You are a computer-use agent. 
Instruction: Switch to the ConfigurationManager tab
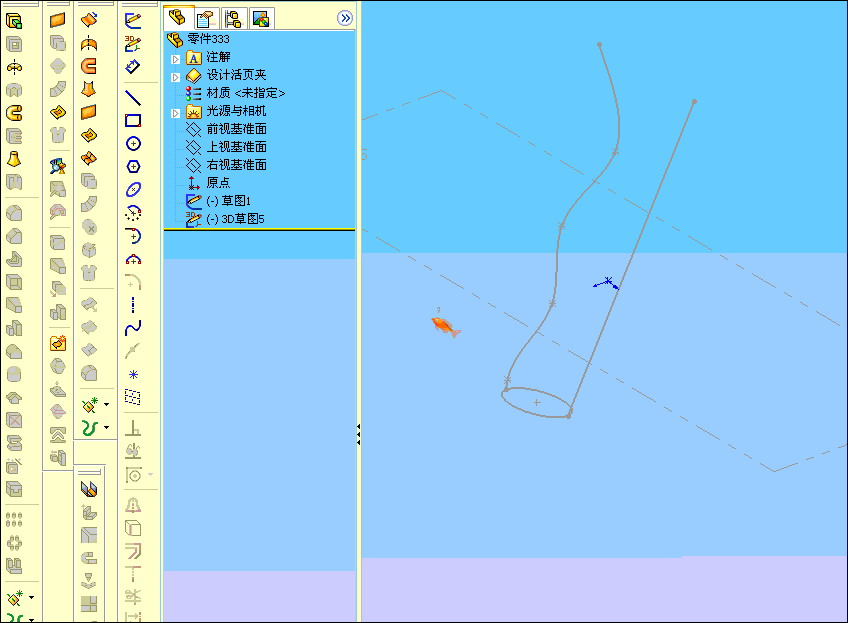pos(234,19)
